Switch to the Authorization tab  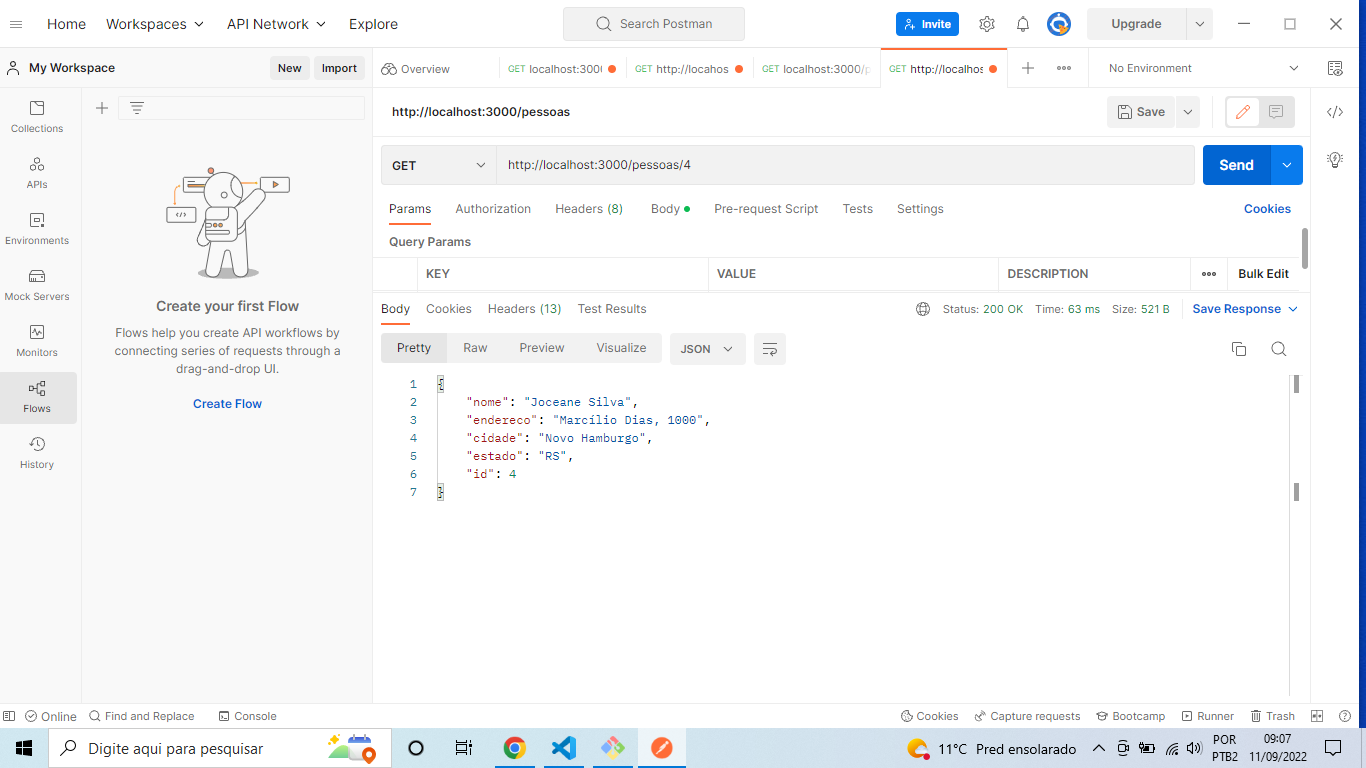[x=493, y=209]
